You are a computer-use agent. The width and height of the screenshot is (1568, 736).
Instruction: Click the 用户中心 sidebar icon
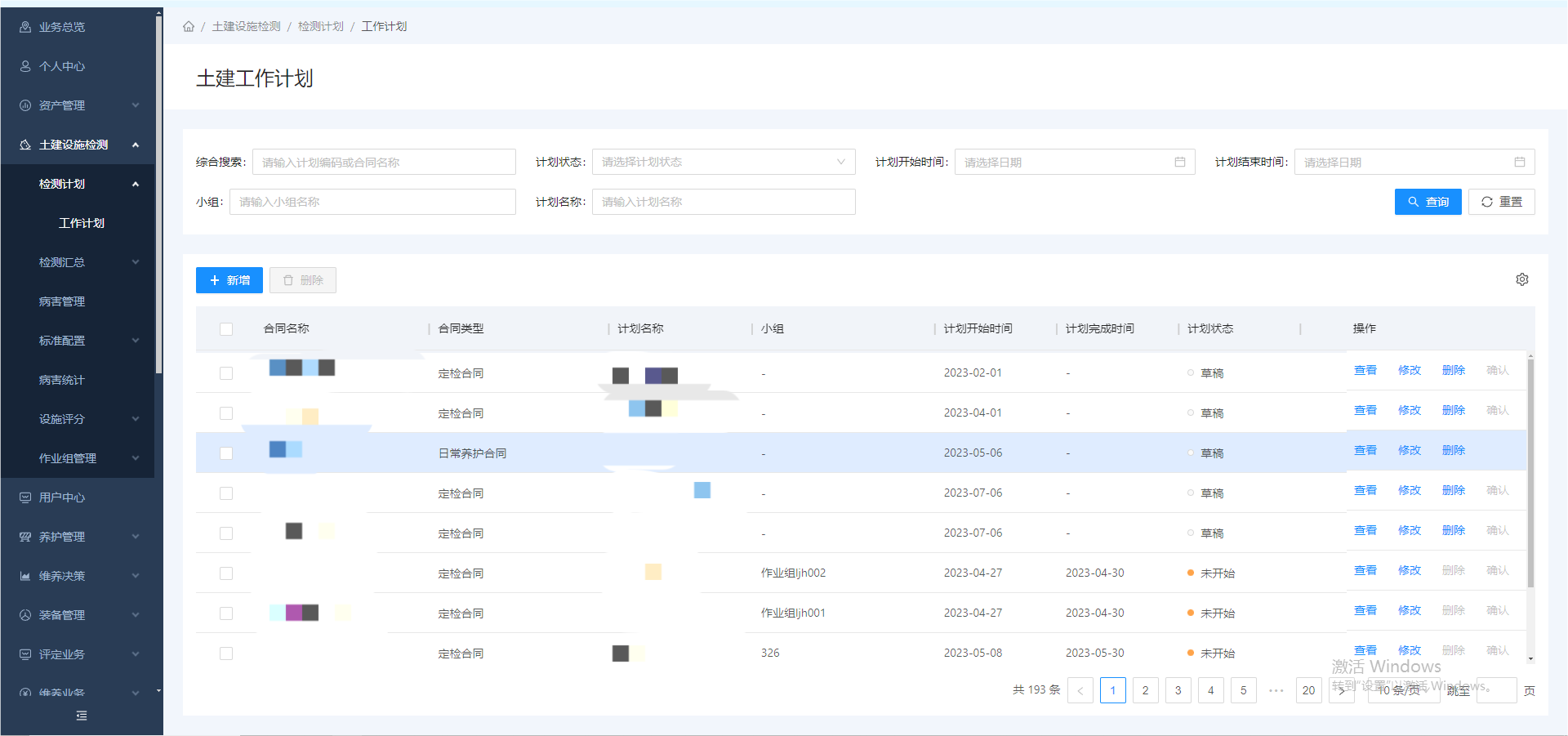(25, 497)
